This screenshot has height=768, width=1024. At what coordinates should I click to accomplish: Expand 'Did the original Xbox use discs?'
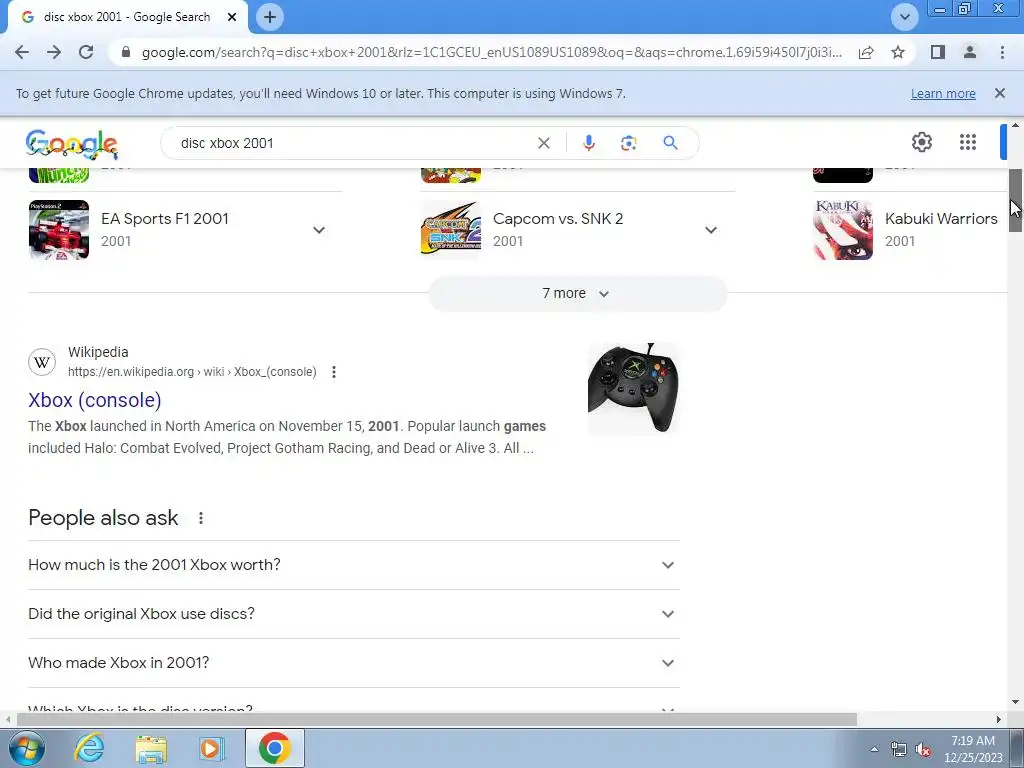click(x=353, y=614)
